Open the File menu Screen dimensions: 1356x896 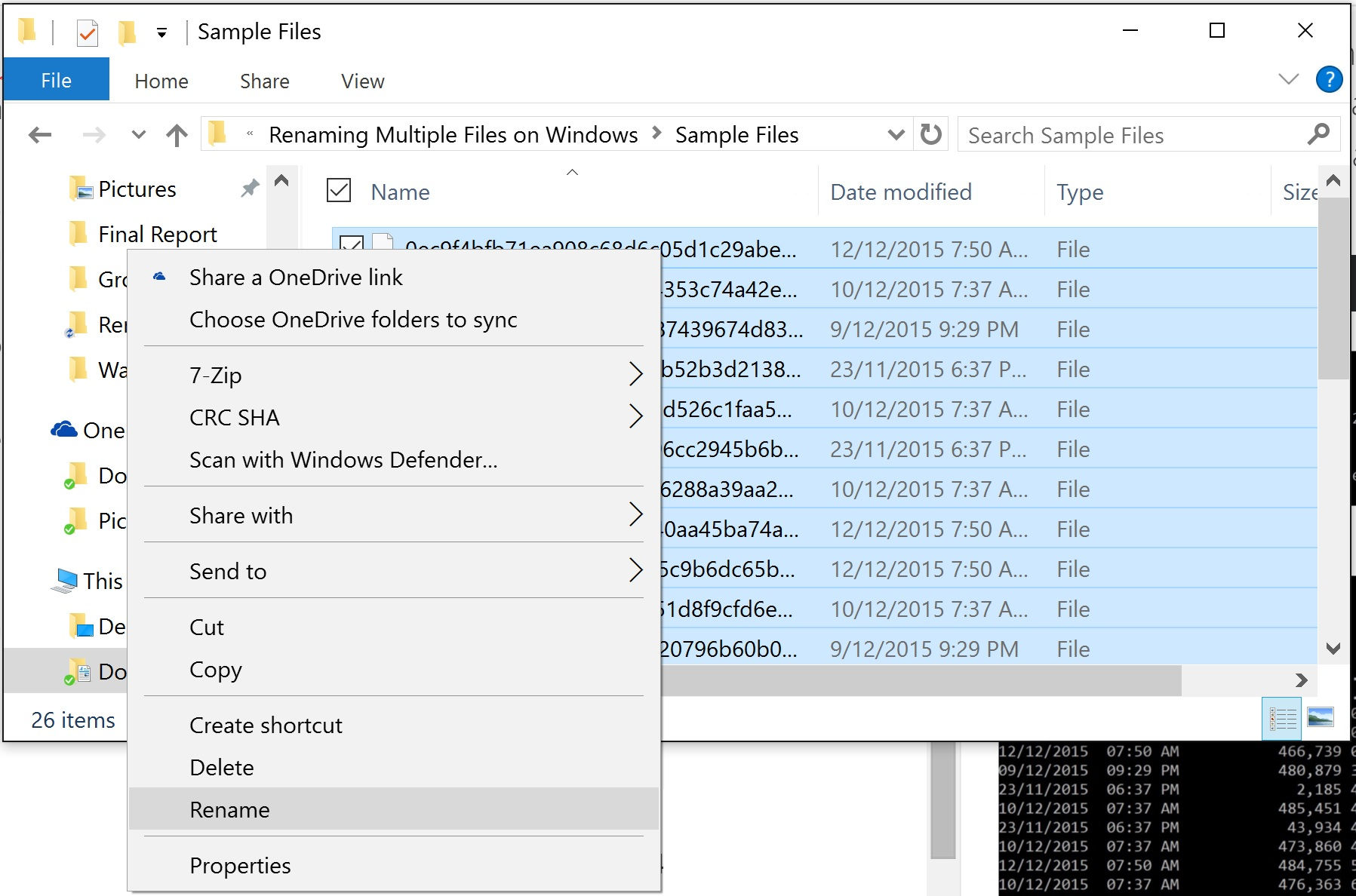[56, 79]
